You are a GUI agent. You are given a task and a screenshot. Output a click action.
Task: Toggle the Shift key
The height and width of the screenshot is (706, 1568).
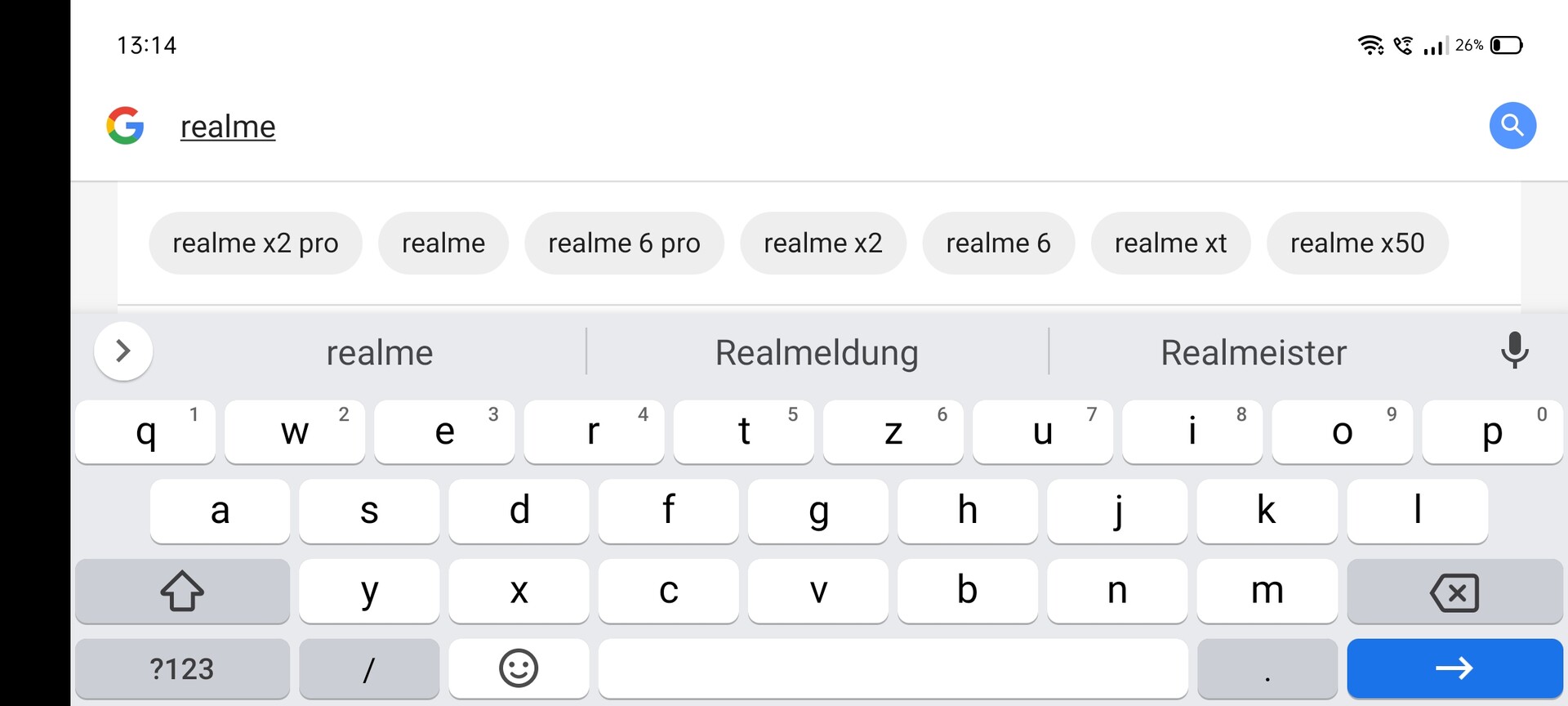tap(182, 591)
